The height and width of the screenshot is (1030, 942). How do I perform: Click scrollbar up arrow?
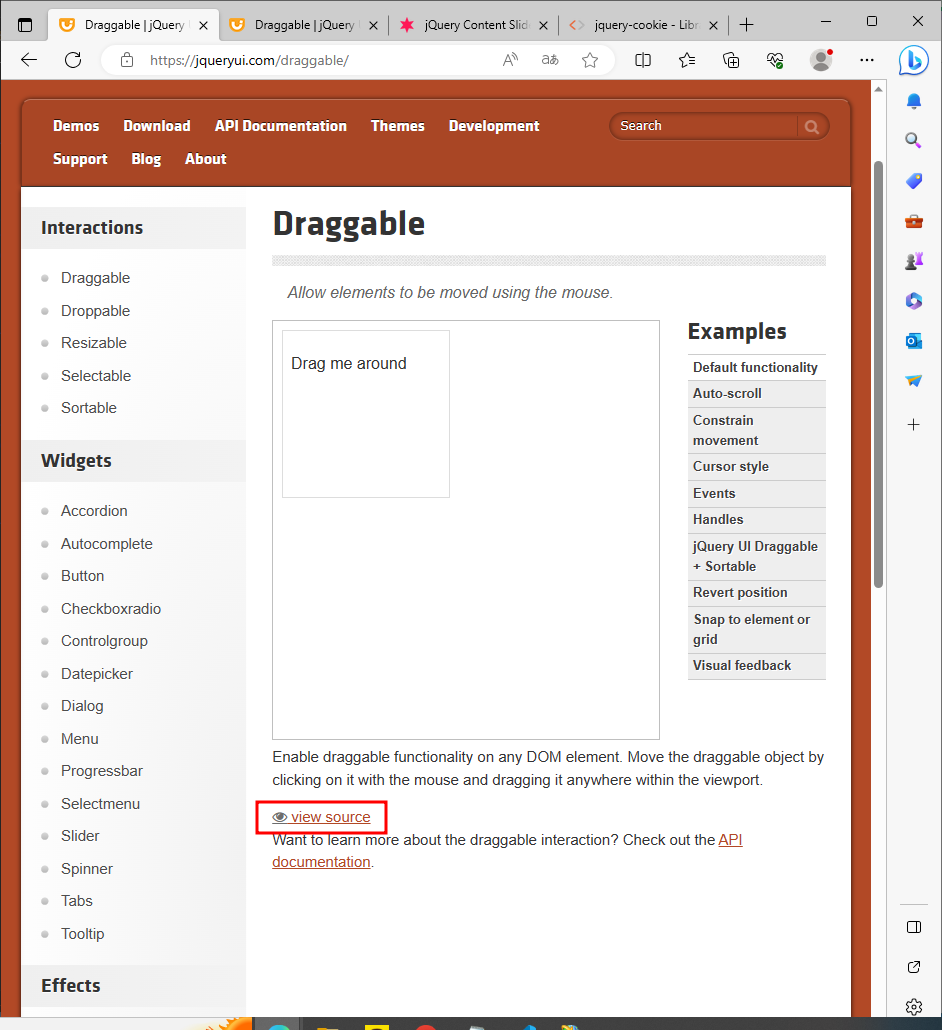tap(878, 89)
